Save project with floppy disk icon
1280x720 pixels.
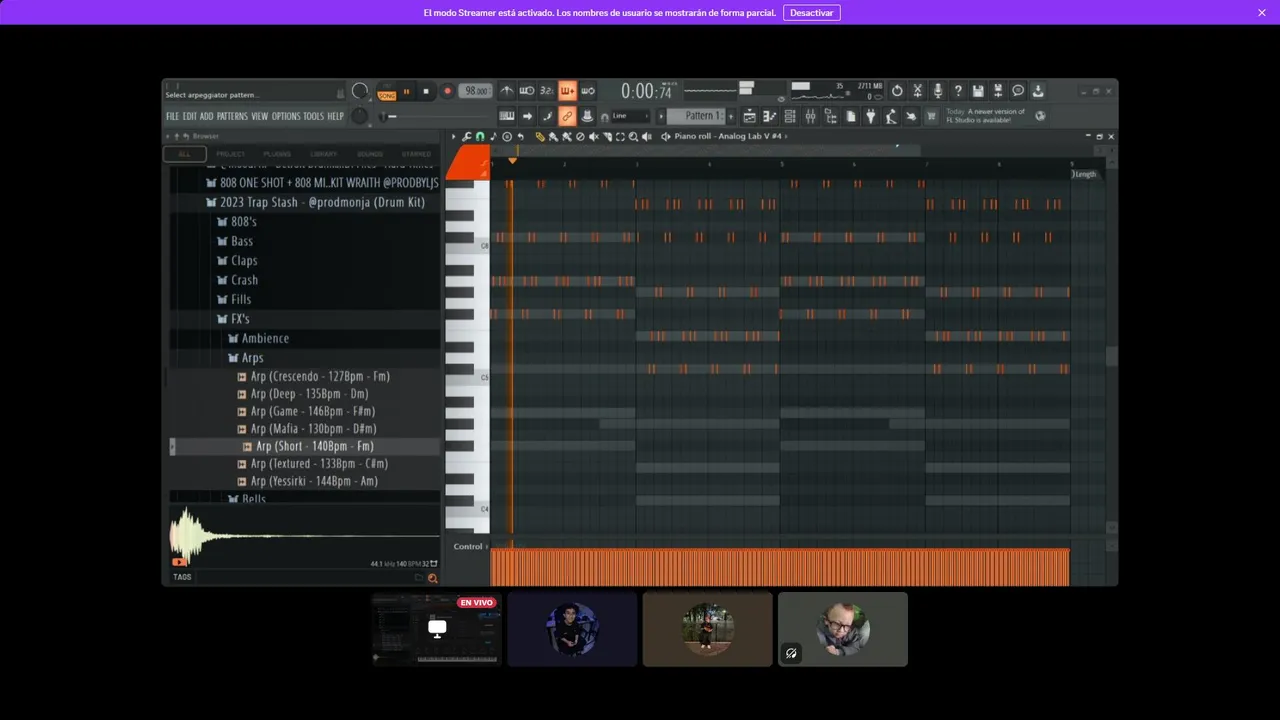[x=978, y=91]
